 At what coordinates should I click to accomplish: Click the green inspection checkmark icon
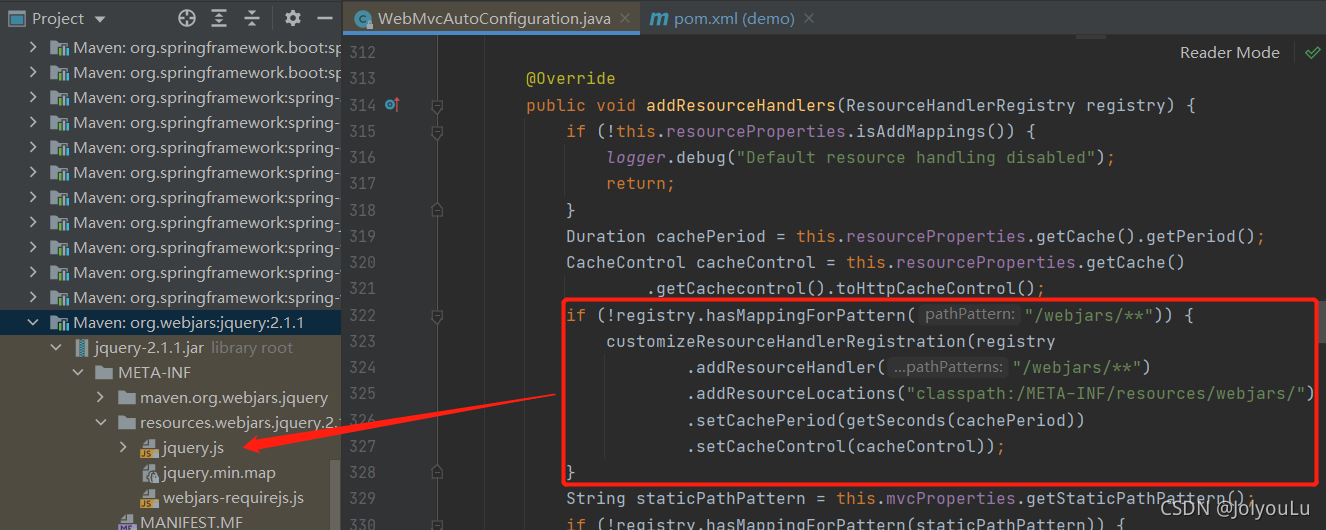[1312, 53]
